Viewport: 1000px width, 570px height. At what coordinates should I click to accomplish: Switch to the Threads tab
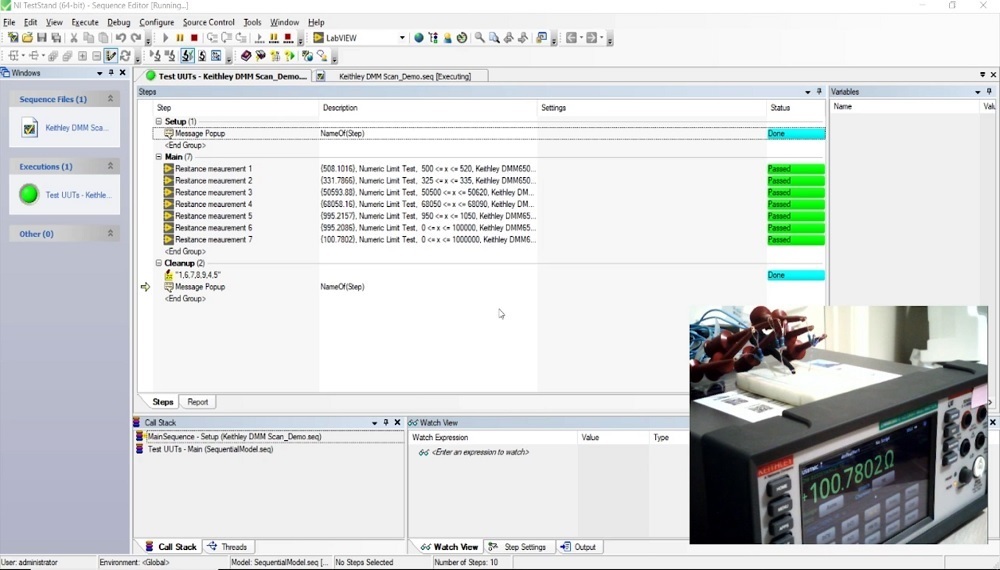[x=228, y=546]
